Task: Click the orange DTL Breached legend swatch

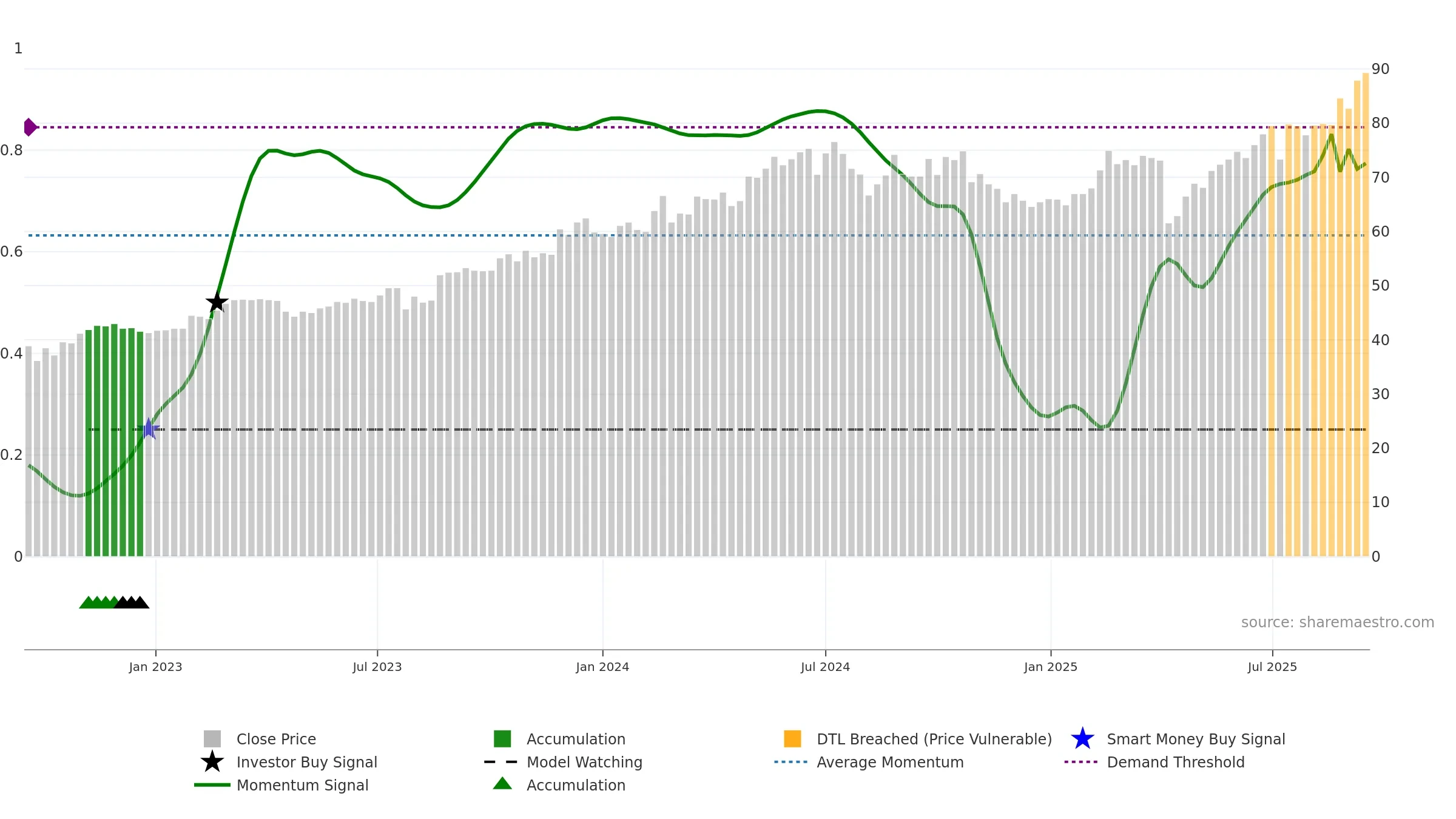Action: coord(792,739)
